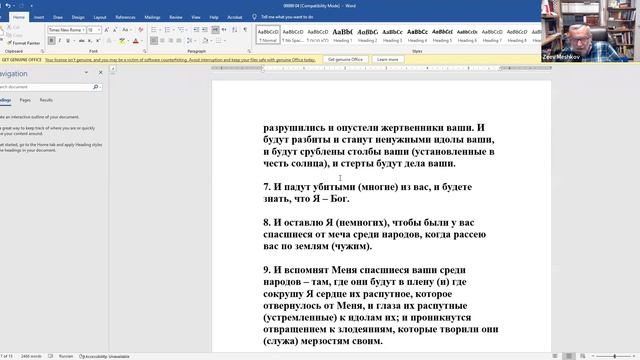640x360 pixels.
Task: Open the Insert ribbon tab
Action: click(x=39, y=17)
